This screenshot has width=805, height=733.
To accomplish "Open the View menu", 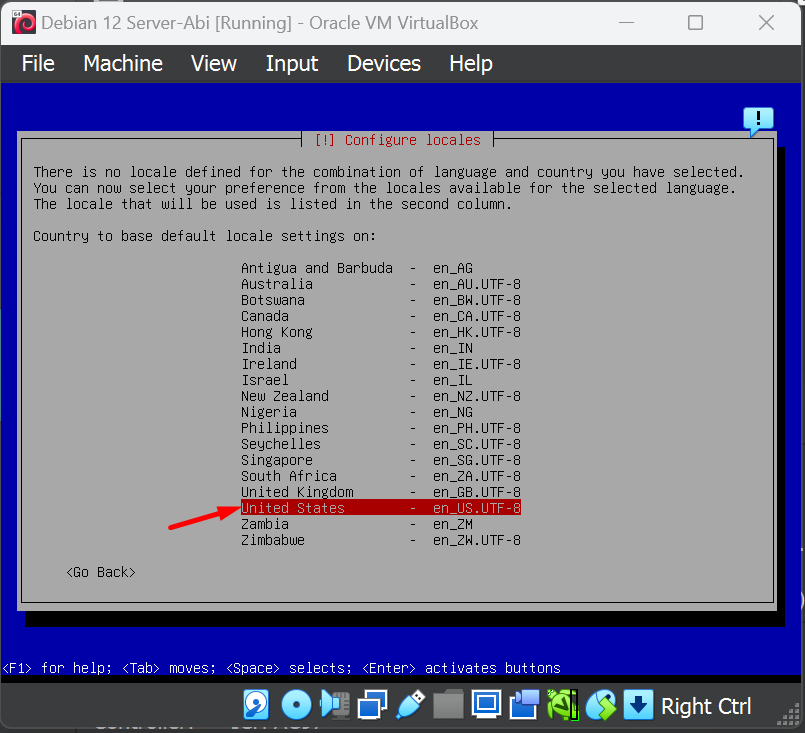I will [x=214, y=64].
